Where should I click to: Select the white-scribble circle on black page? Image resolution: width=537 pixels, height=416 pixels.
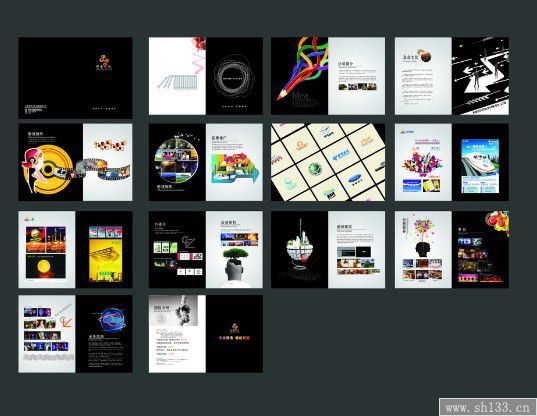pyautogui.click(x=234, y=78)
